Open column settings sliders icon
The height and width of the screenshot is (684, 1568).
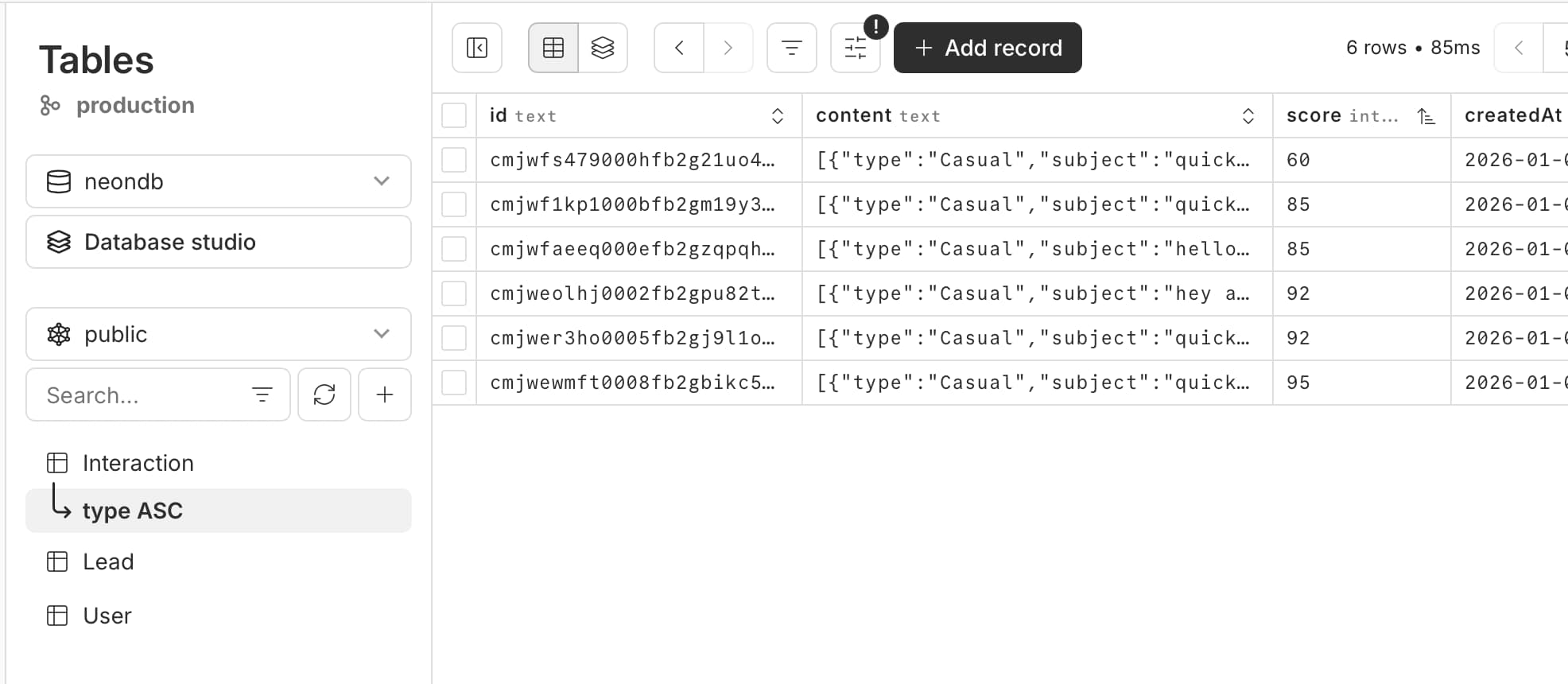click(856, 49)
